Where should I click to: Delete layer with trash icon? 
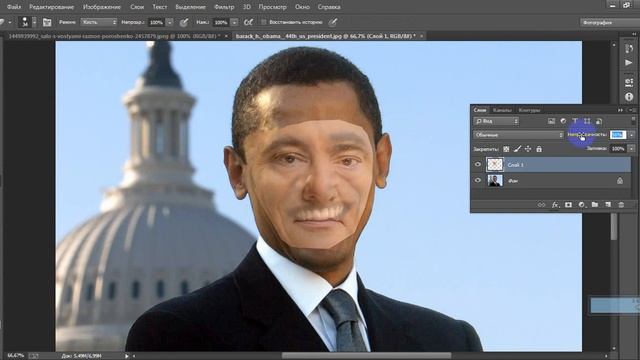point(621,205)
